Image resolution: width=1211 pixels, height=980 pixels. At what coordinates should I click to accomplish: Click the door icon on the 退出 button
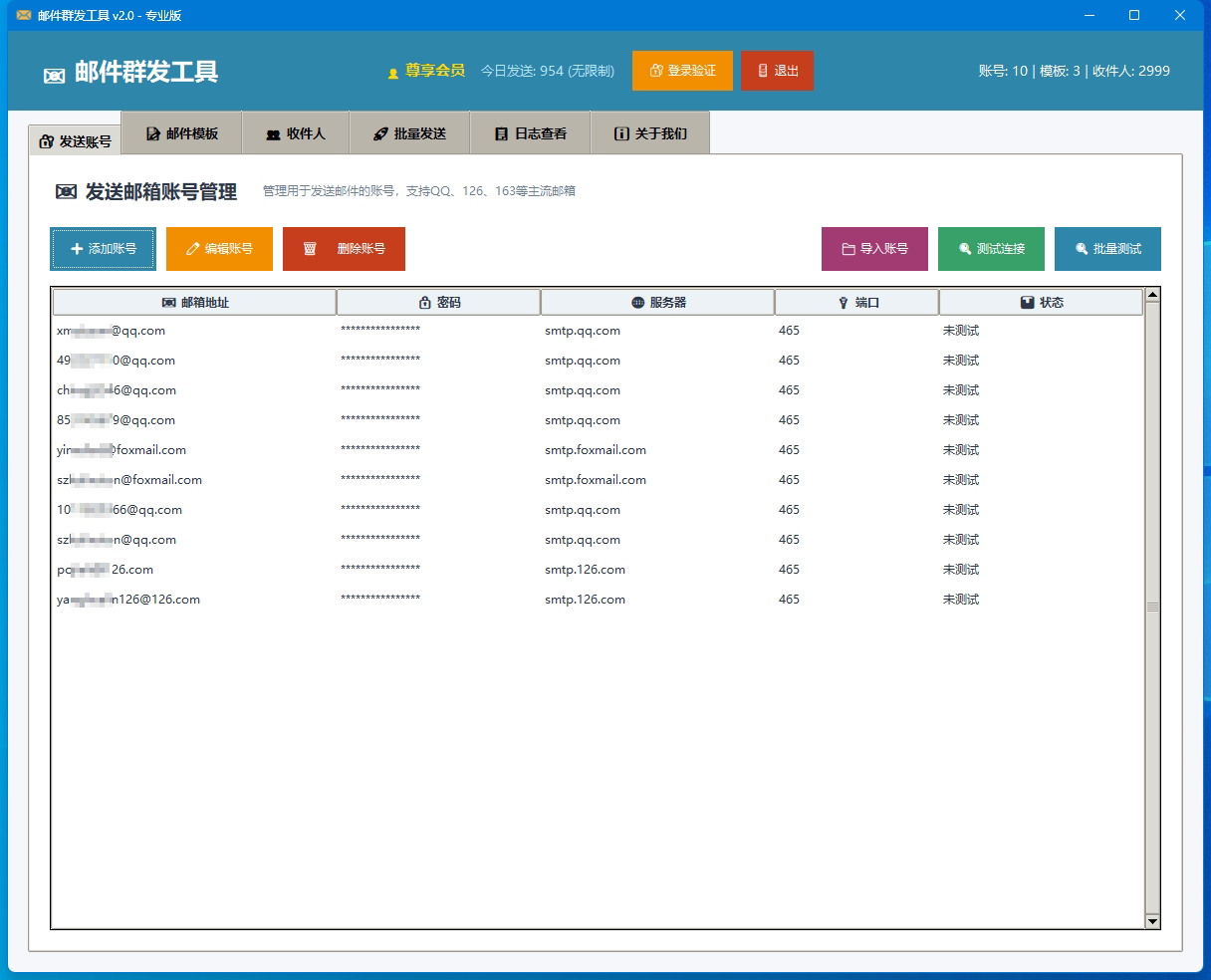[763, 71]
